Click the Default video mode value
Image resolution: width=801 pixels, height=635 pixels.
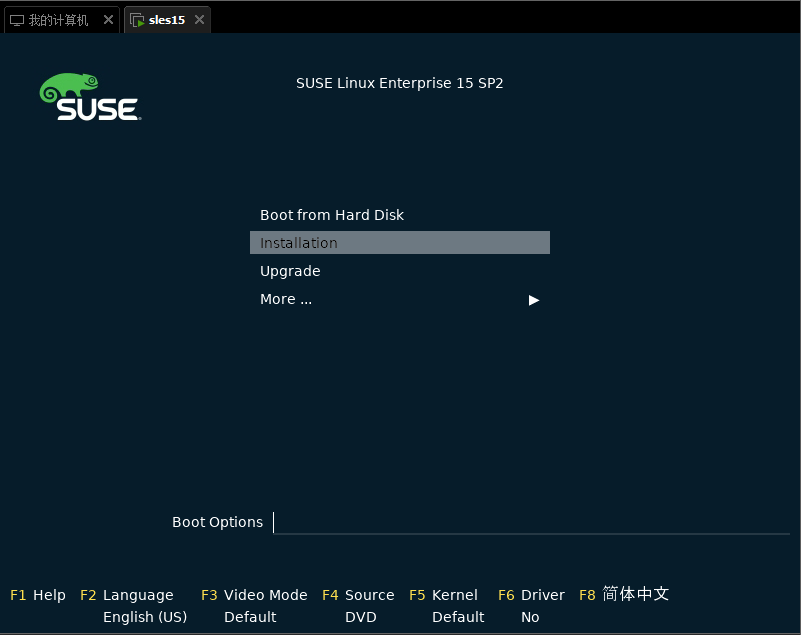pos(250,617)
